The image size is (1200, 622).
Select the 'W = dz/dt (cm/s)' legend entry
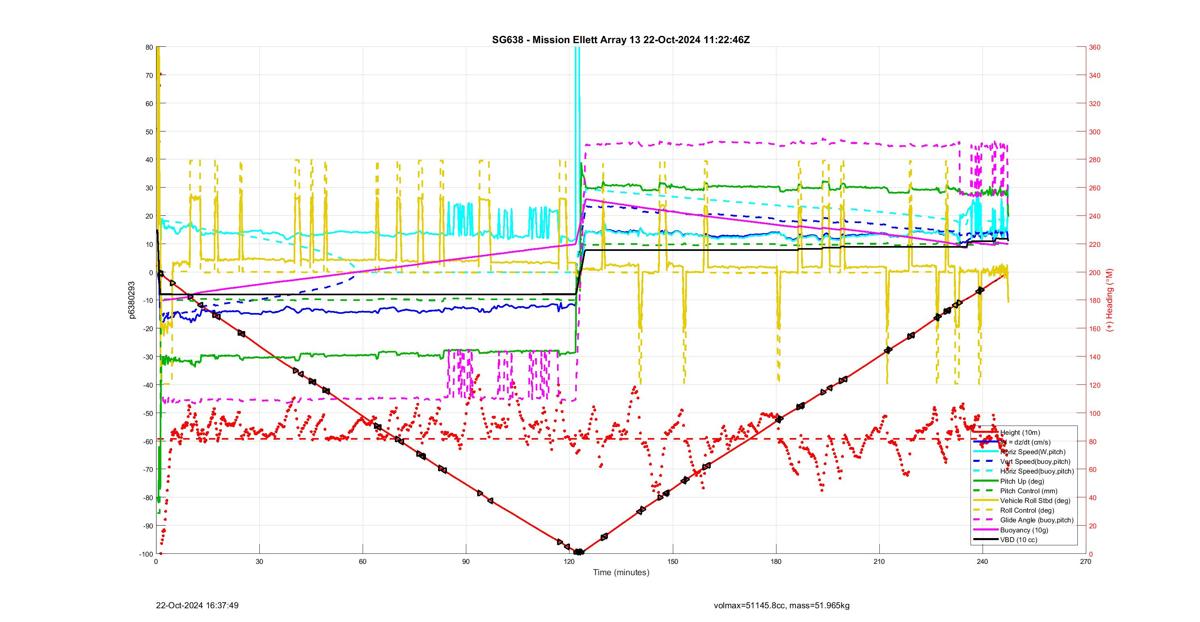point(1025,442)
